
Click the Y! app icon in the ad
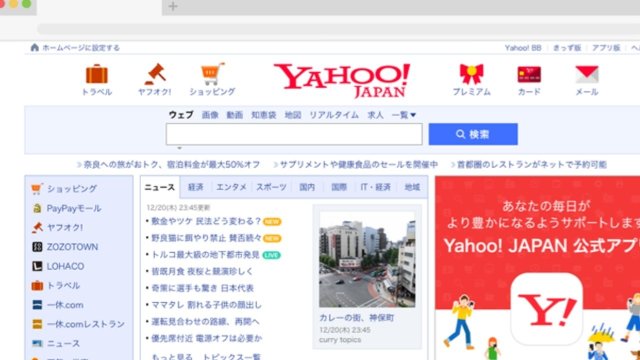(547, 309)
